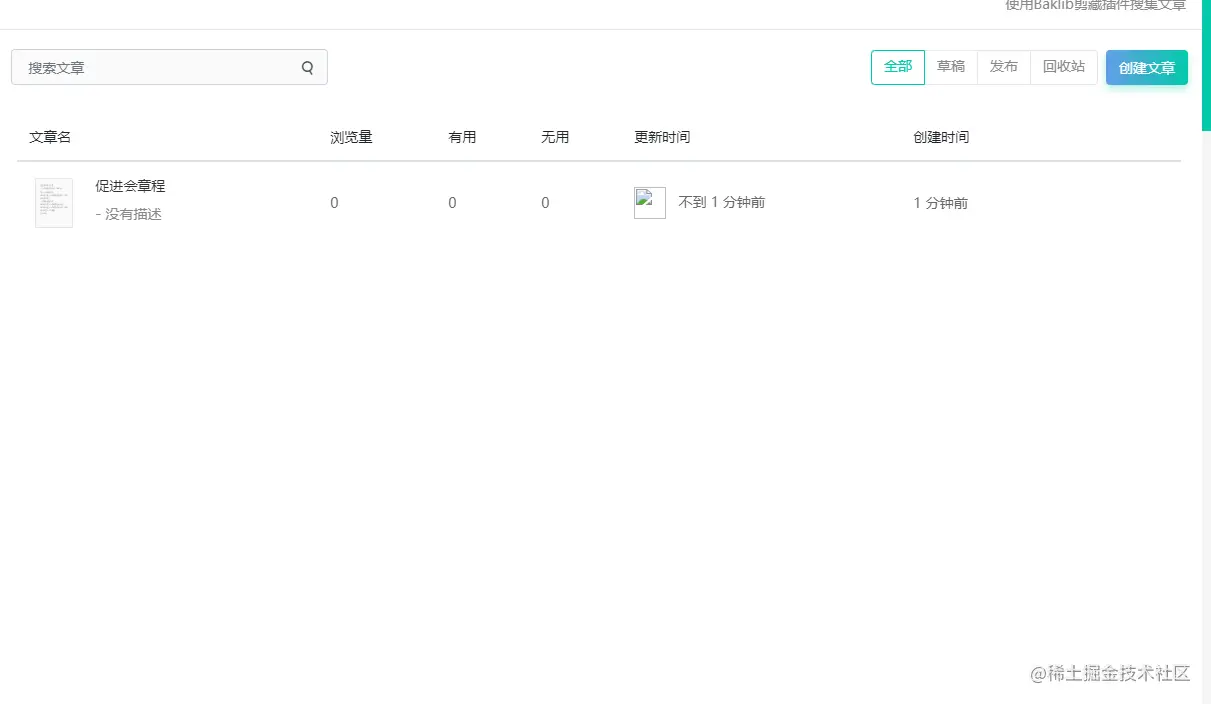Screen dimensions: 1211x704
Task: Switch to the 发布 tab
Action: (x=1004, y=67)
